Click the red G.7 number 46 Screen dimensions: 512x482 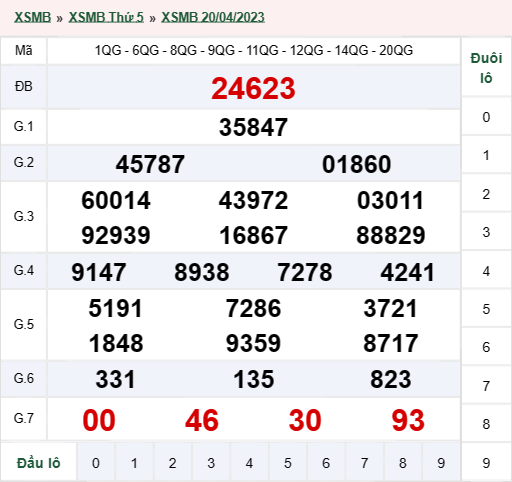[202, 420]
